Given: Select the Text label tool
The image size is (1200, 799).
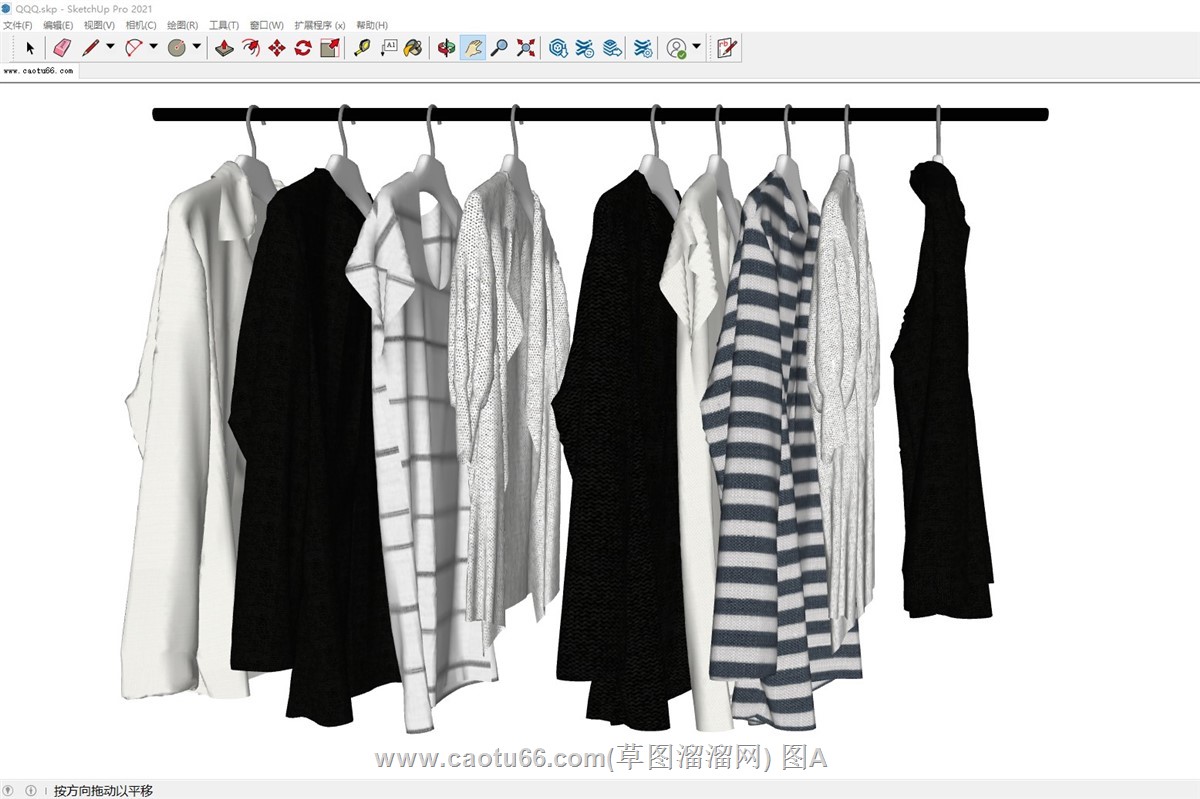Looking at the screenshot, I should pos(389,47).
